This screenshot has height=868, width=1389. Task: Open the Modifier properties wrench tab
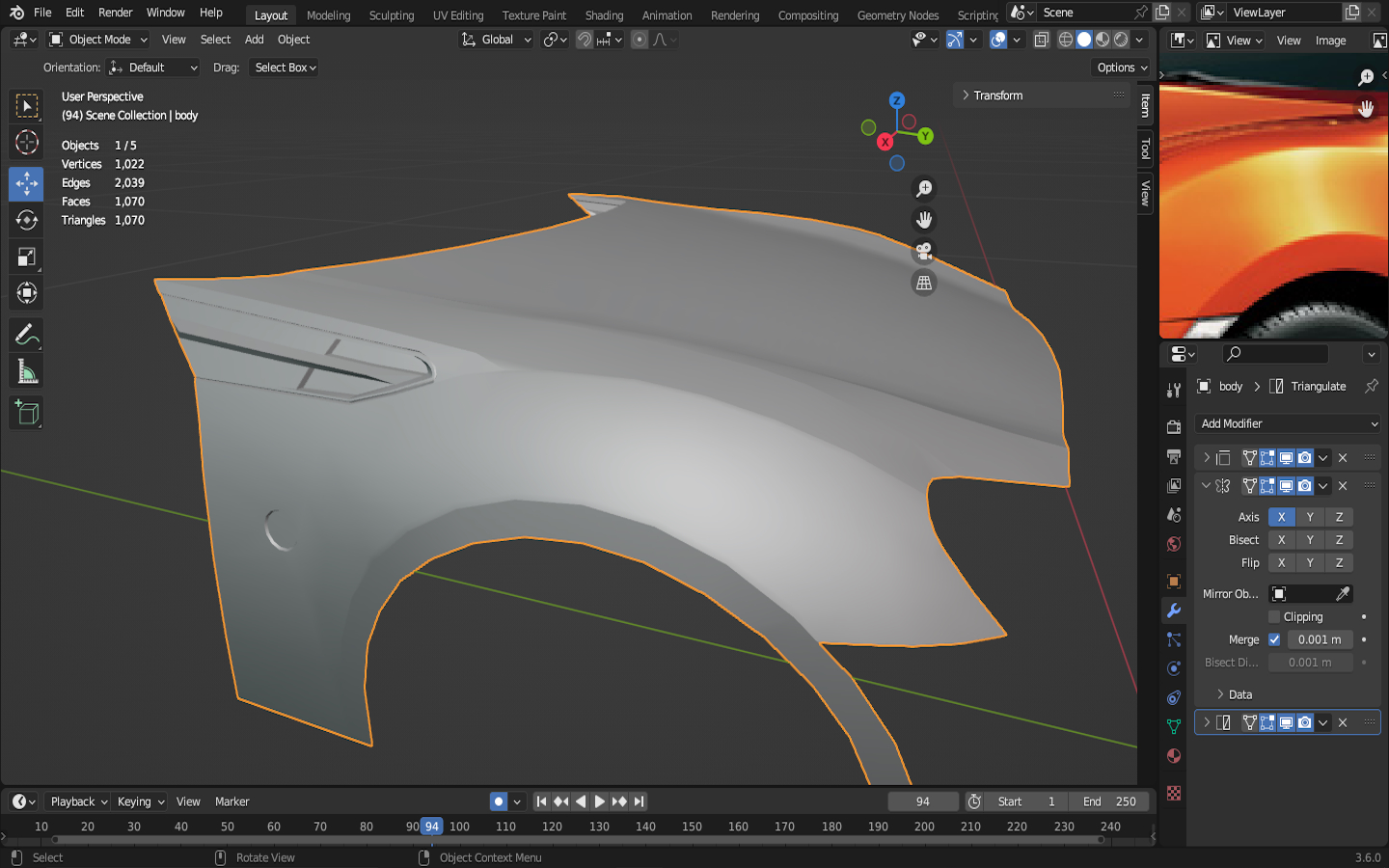(x=1174, y=610)
